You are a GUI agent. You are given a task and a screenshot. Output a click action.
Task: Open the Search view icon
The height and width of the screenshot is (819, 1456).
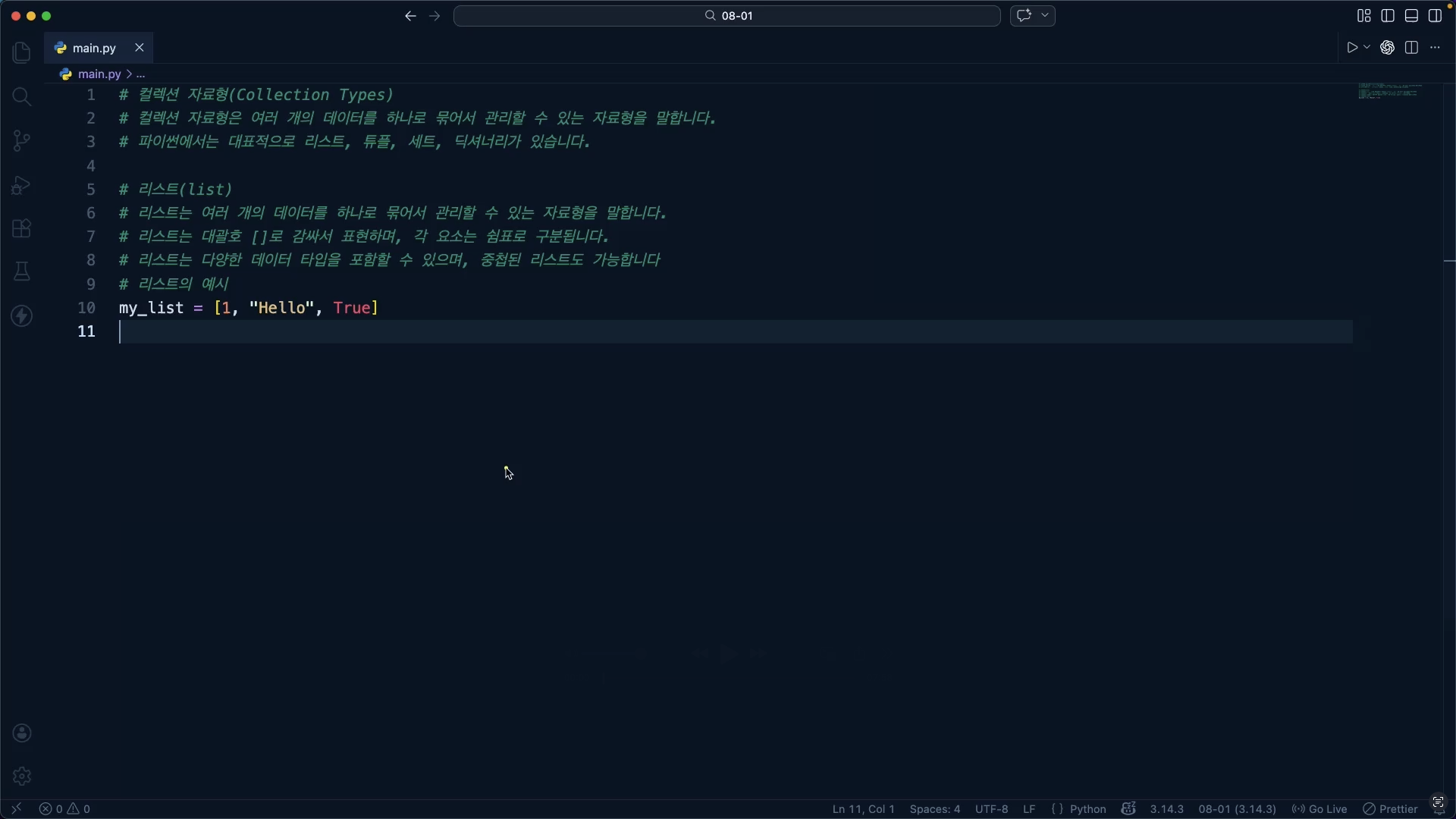(22, 96)
